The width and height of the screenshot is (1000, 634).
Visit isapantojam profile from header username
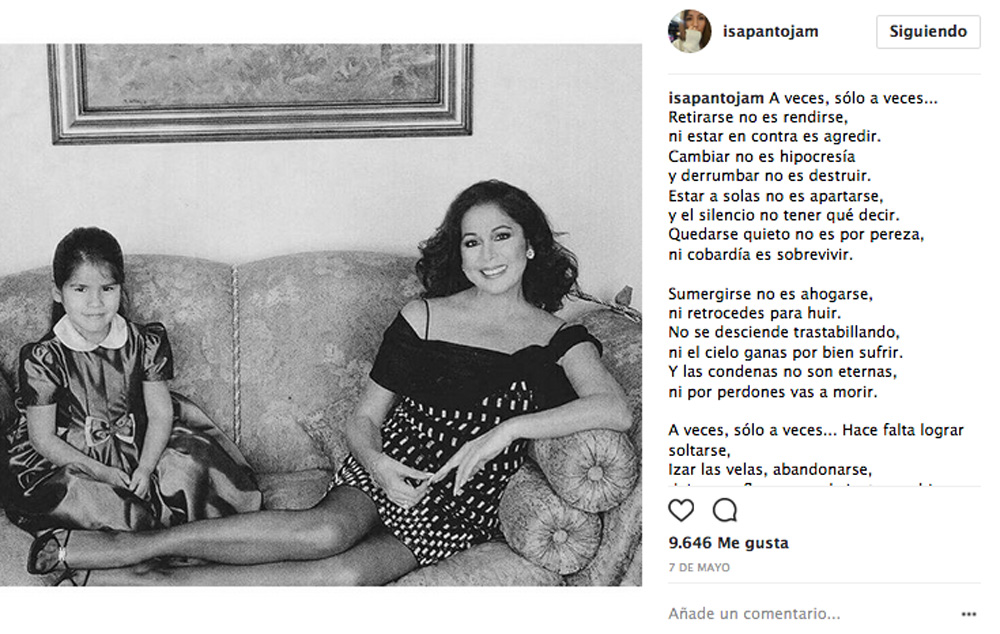(x=770, y=31)
